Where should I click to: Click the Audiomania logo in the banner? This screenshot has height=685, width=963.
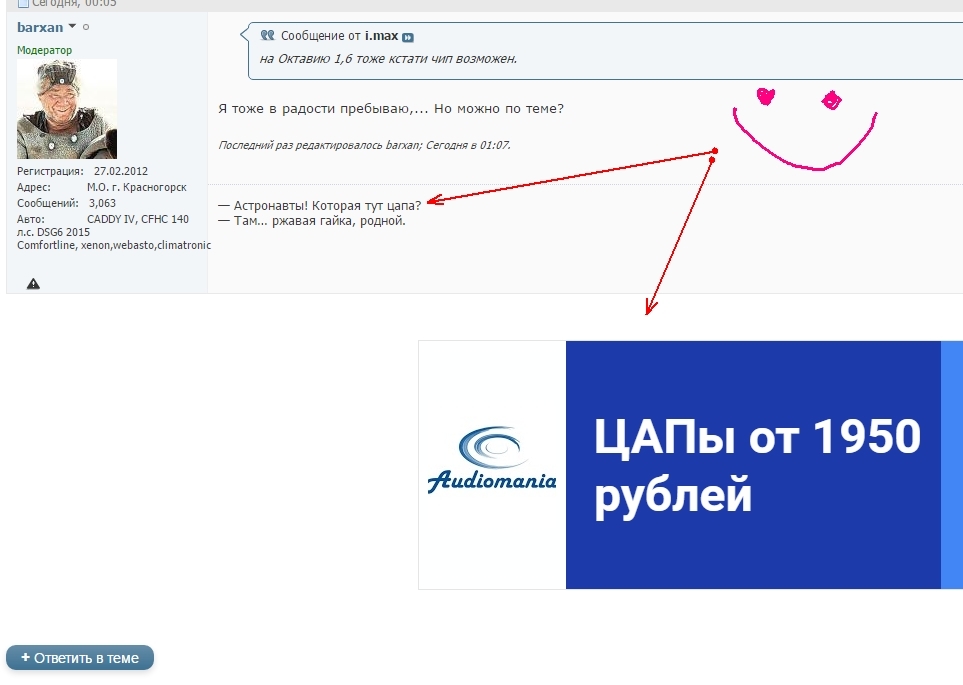tap(492, 461)
